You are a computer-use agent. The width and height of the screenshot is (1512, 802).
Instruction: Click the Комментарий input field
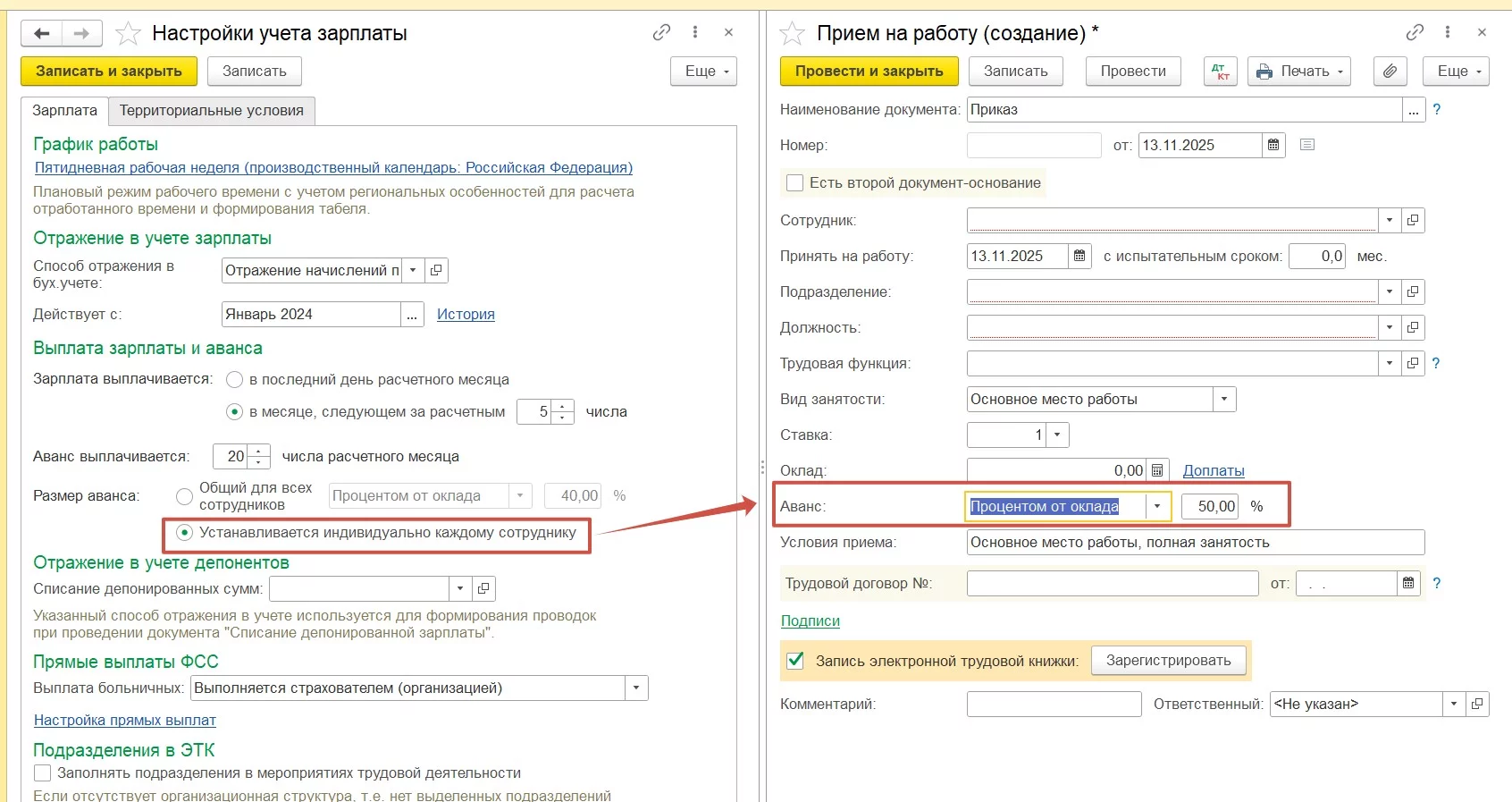click(x=1054, y=705)
